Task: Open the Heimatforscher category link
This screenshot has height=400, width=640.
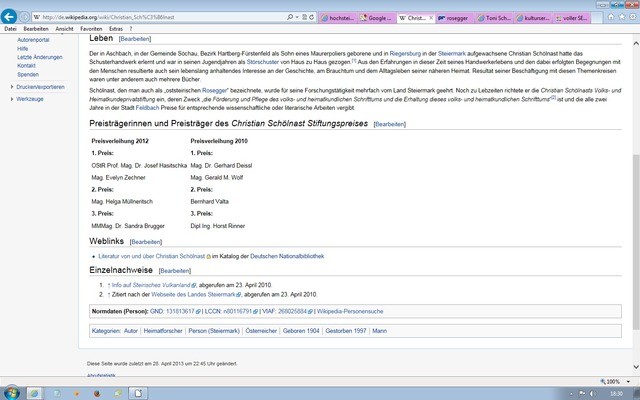Action: tap(163, 331)
